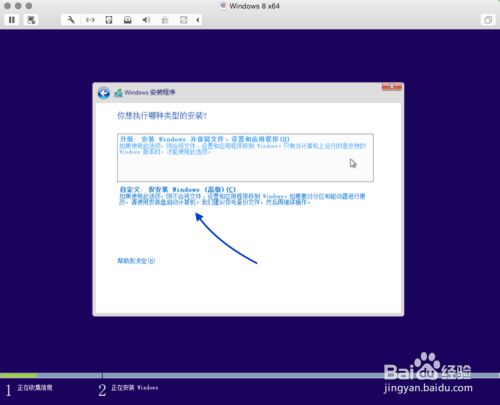Image resolution: width=500 pixels, height=405 pixels.
Task: Click the Windows Setup title icon
Action: pos(118,93)
